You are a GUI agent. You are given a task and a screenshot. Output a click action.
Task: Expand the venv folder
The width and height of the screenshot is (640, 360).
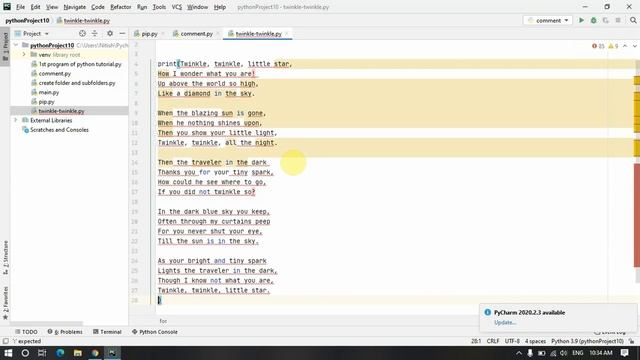coord(24,54)
